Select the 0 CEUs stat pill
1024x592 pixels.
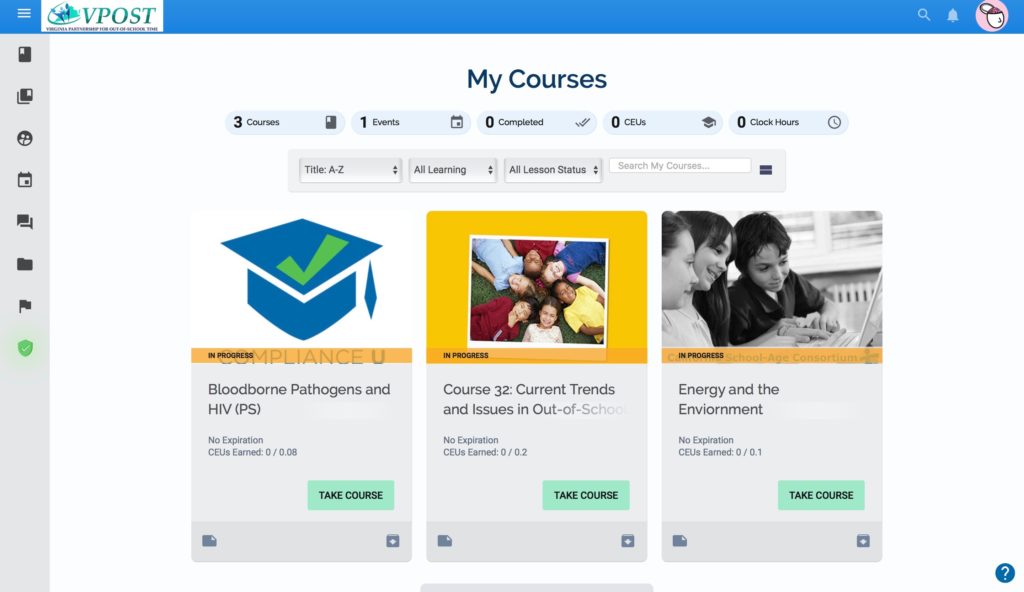point(663,122)
